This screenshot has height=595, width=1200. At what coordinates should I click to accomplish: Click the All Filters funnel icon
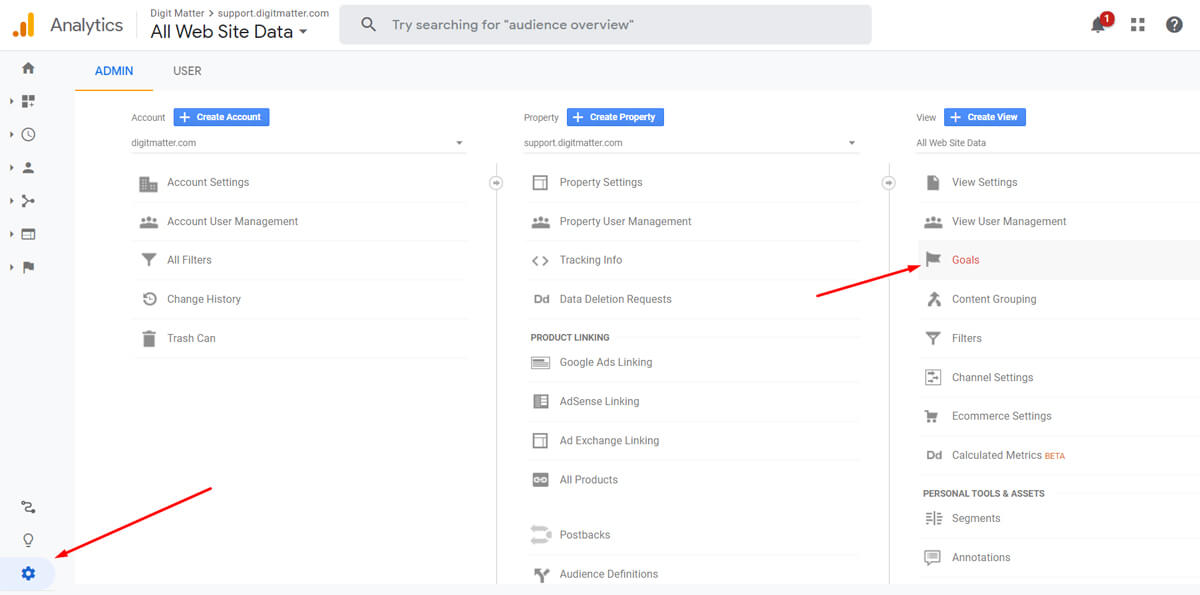click(149, 260)
